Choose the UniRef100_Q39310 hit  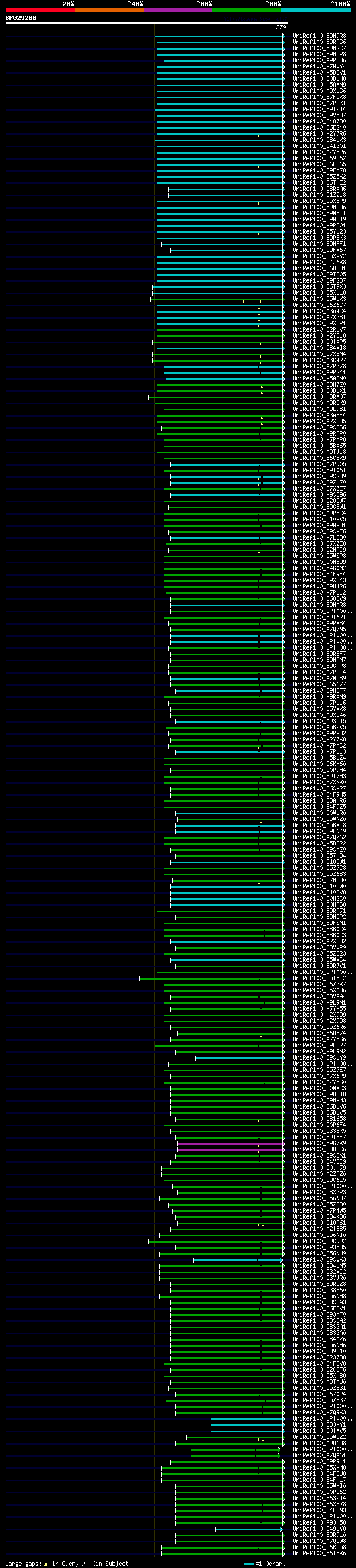click(x=319, y=1351)
